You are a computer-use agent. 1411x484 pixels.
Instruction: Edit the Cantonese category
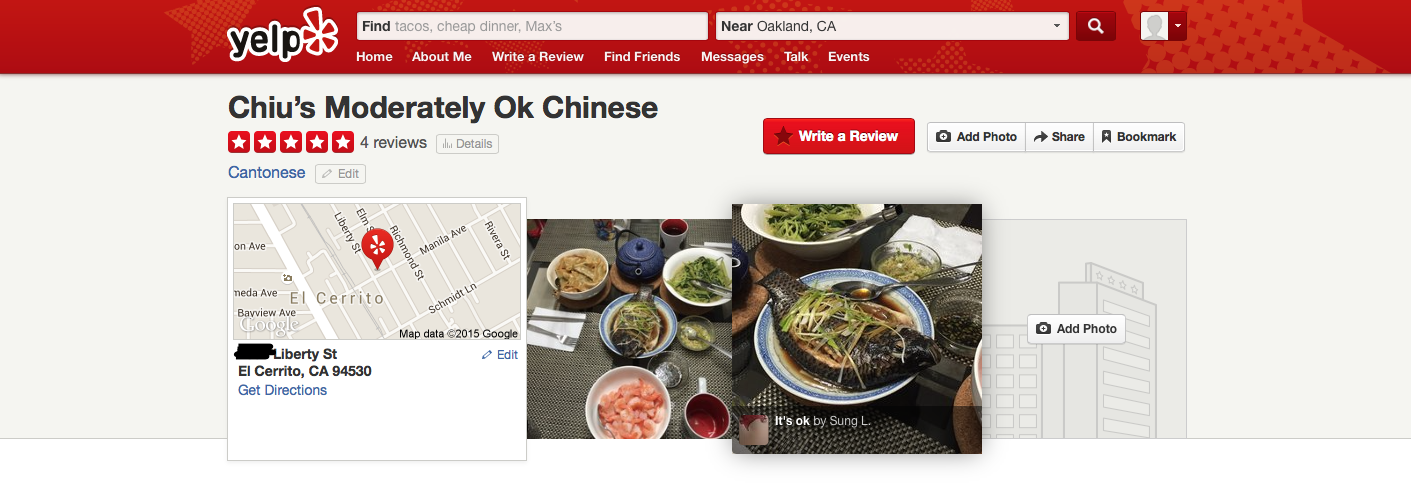340,174
